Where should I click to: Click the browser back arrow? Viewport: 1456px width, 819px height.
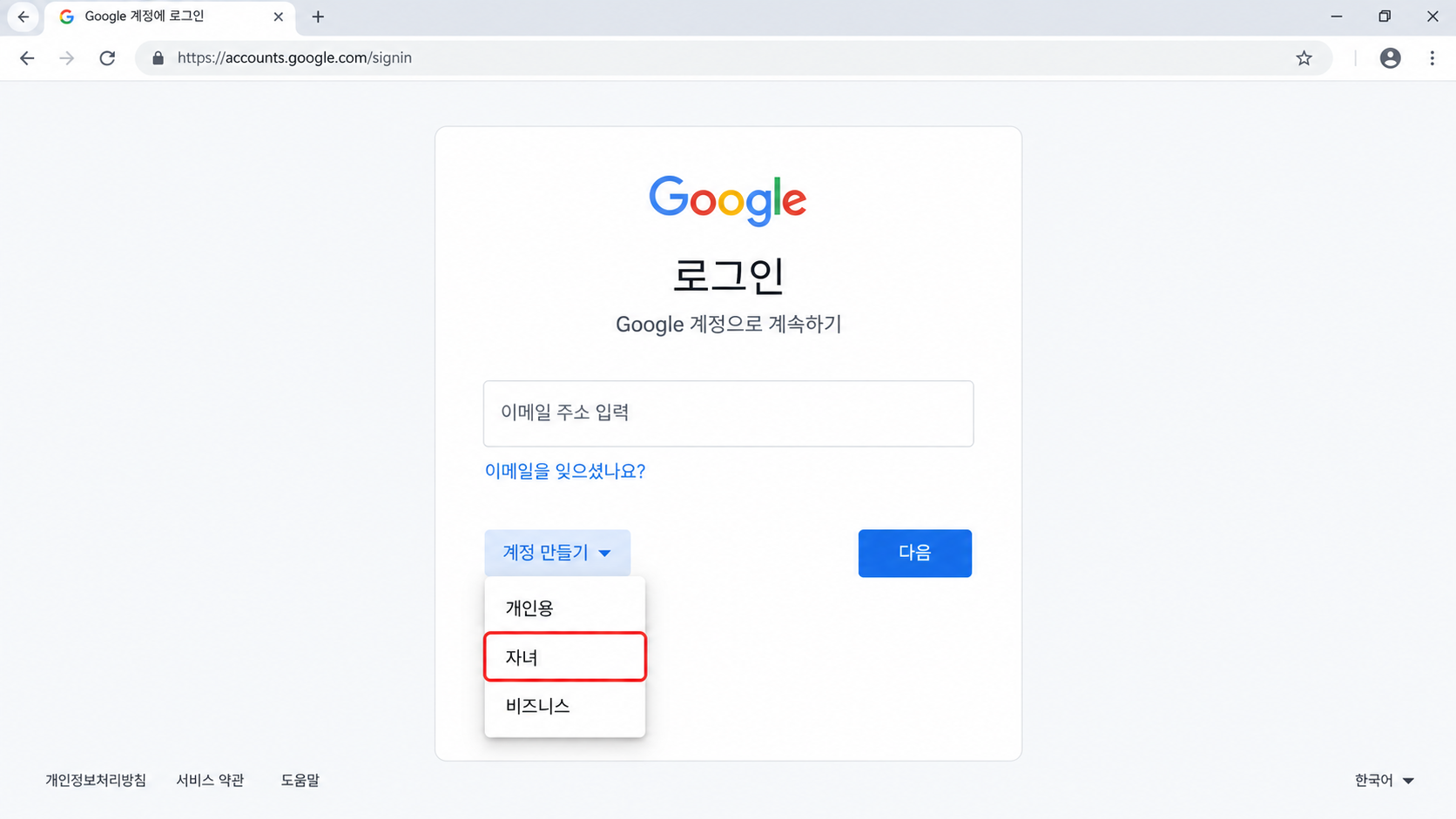click(x=27, y=58)
